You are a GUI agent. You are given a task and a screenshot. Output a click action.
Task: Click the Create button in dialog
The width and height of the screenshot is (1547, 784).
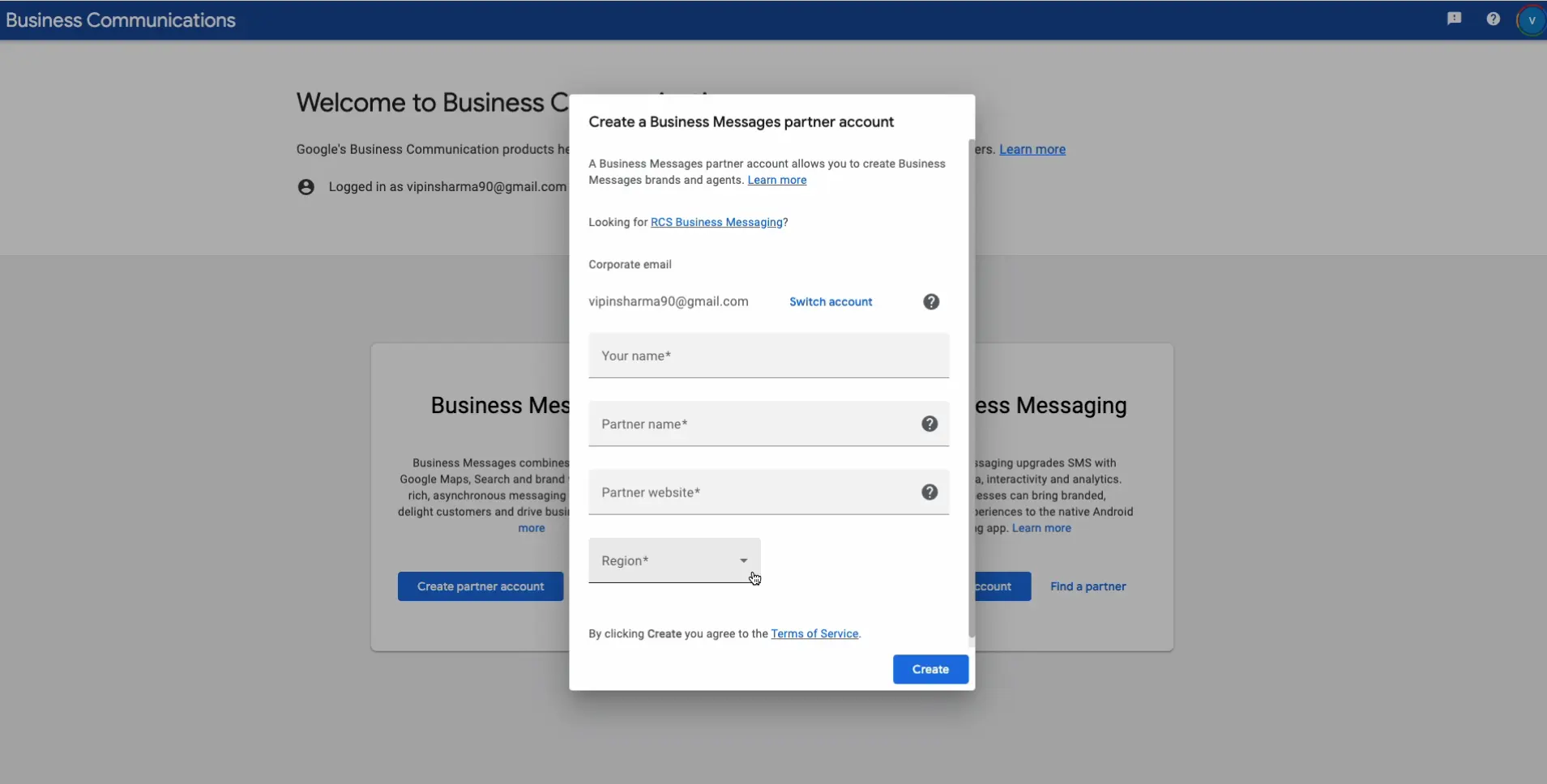(x=930, y=669)
